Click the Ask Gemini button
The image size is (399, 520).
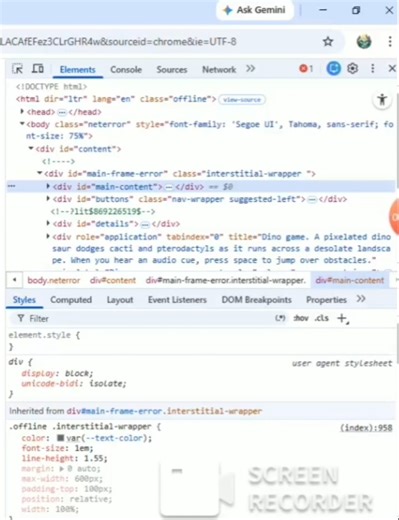click(x=255, y=10)
